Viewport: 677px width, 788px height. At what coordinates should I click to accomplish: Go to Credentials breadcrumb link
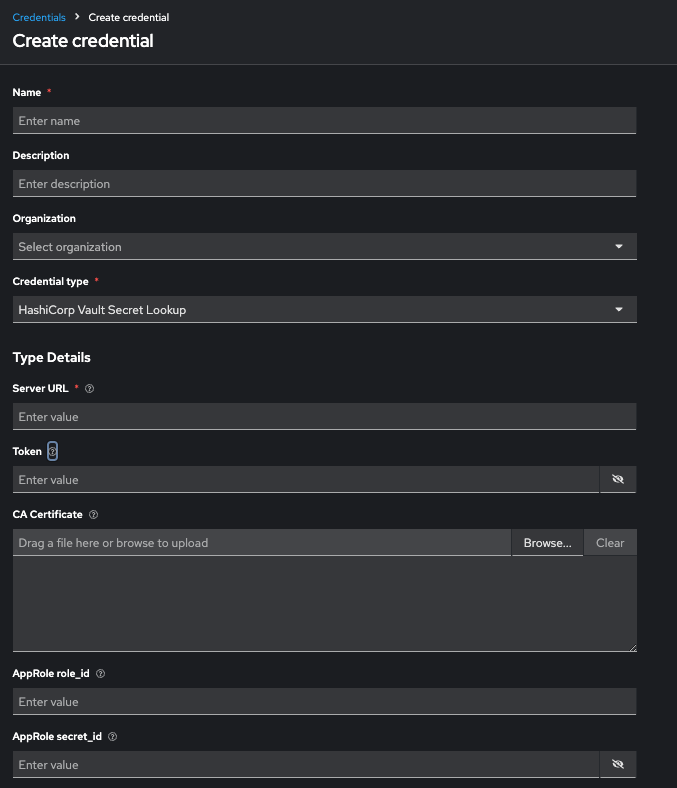click(x=39, y=17)
